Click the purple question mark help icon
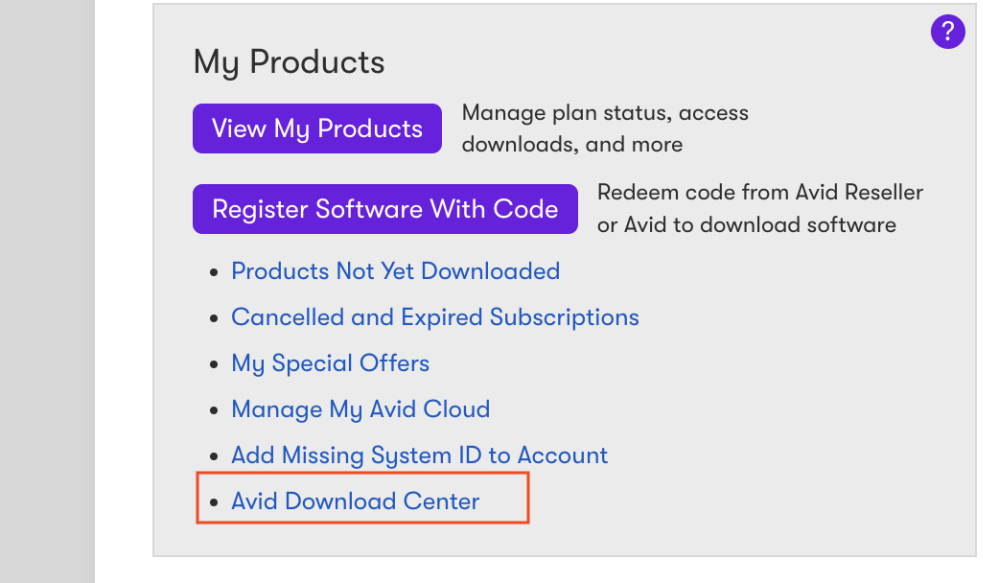999x583 pixels. coord(947,31)
